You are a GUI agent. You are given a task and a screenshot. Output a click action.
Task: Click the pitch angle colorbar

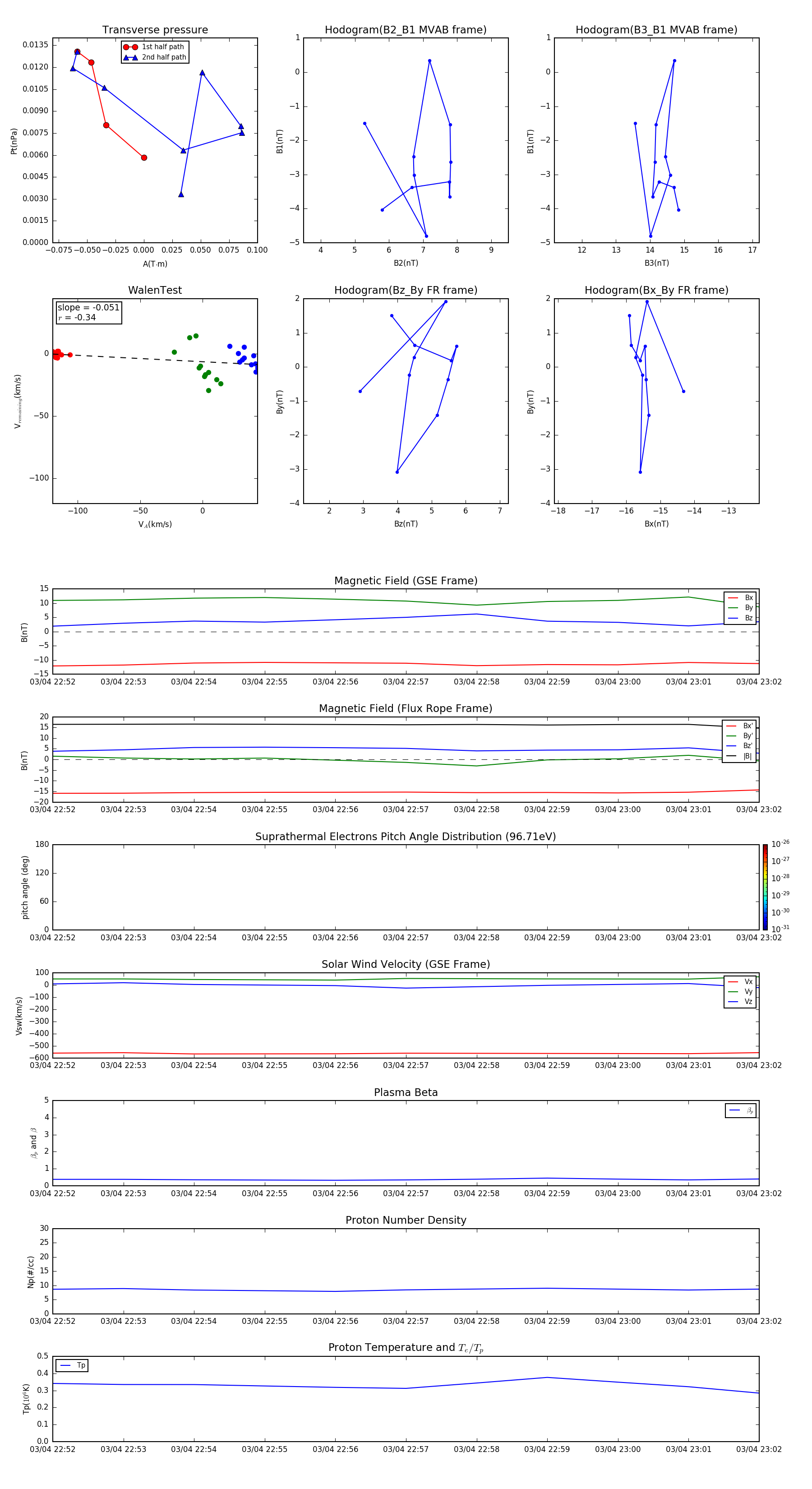[x=765, y=887]
